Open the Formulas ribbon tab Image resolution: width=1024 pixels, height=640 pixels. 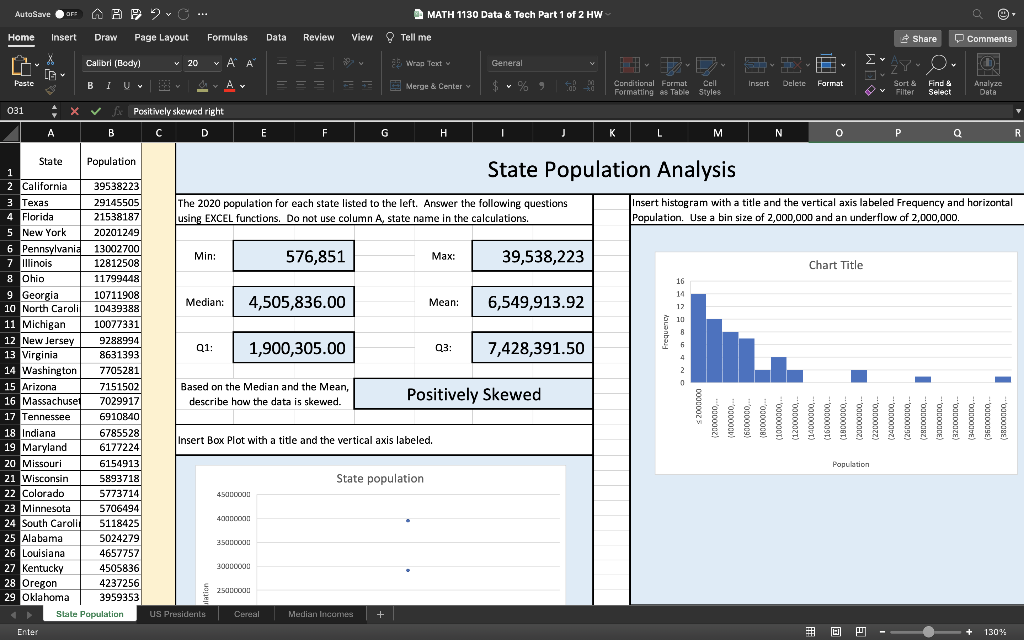point(227,37)
